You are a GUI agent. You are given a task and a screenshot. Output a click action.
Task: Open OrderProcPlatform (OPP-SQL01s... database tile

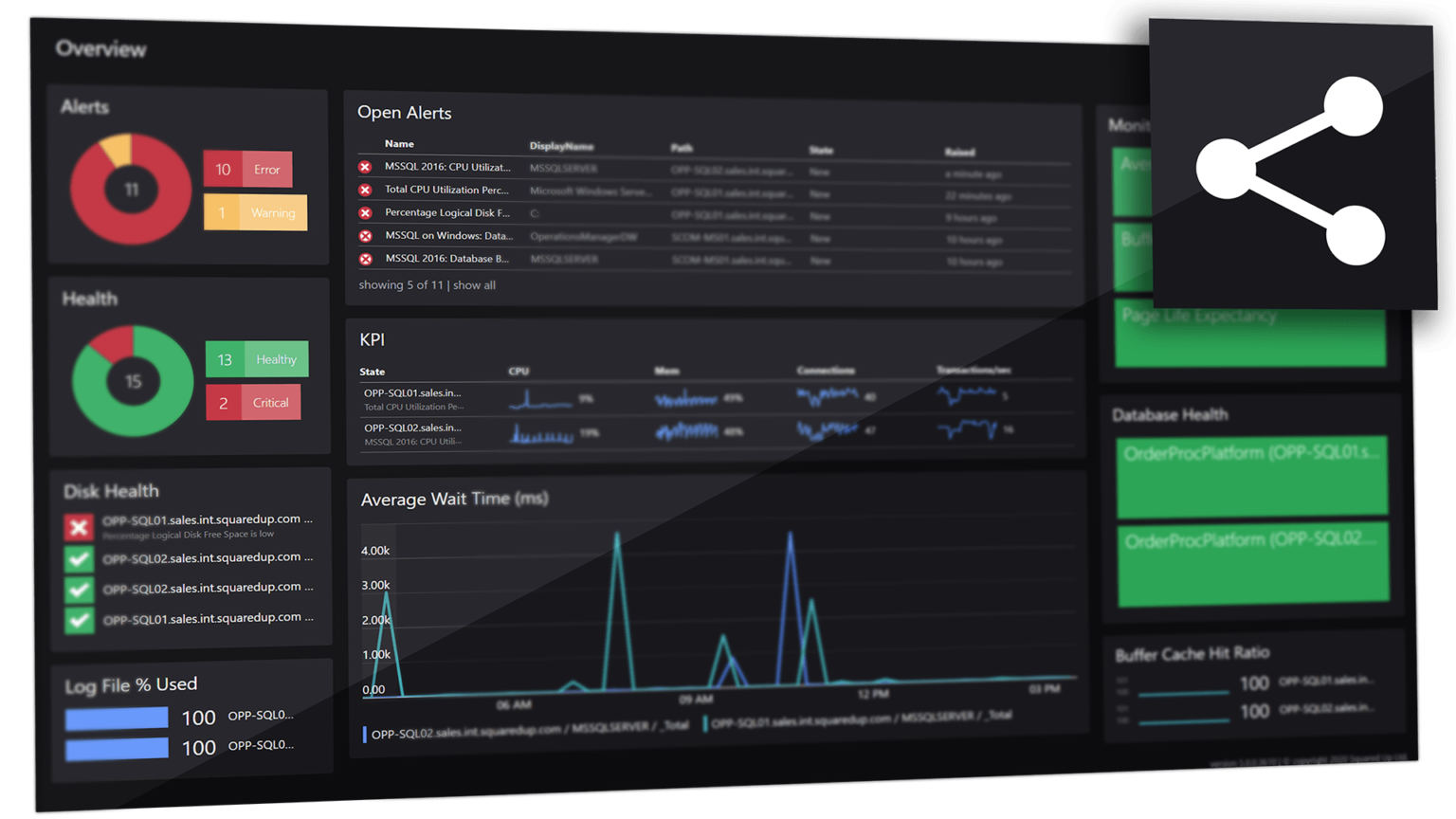click(1252, 477)
